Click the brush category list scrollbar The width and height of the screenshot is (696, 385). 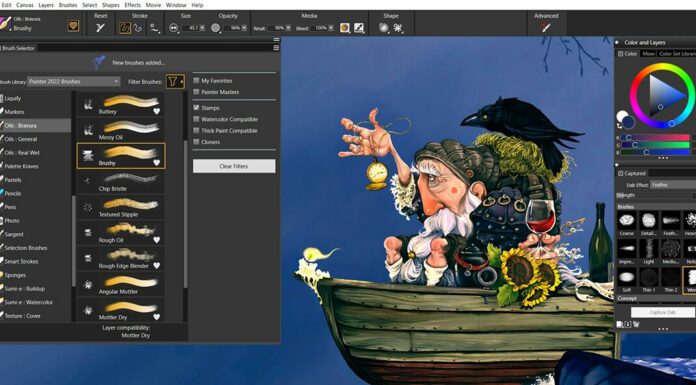74,240
